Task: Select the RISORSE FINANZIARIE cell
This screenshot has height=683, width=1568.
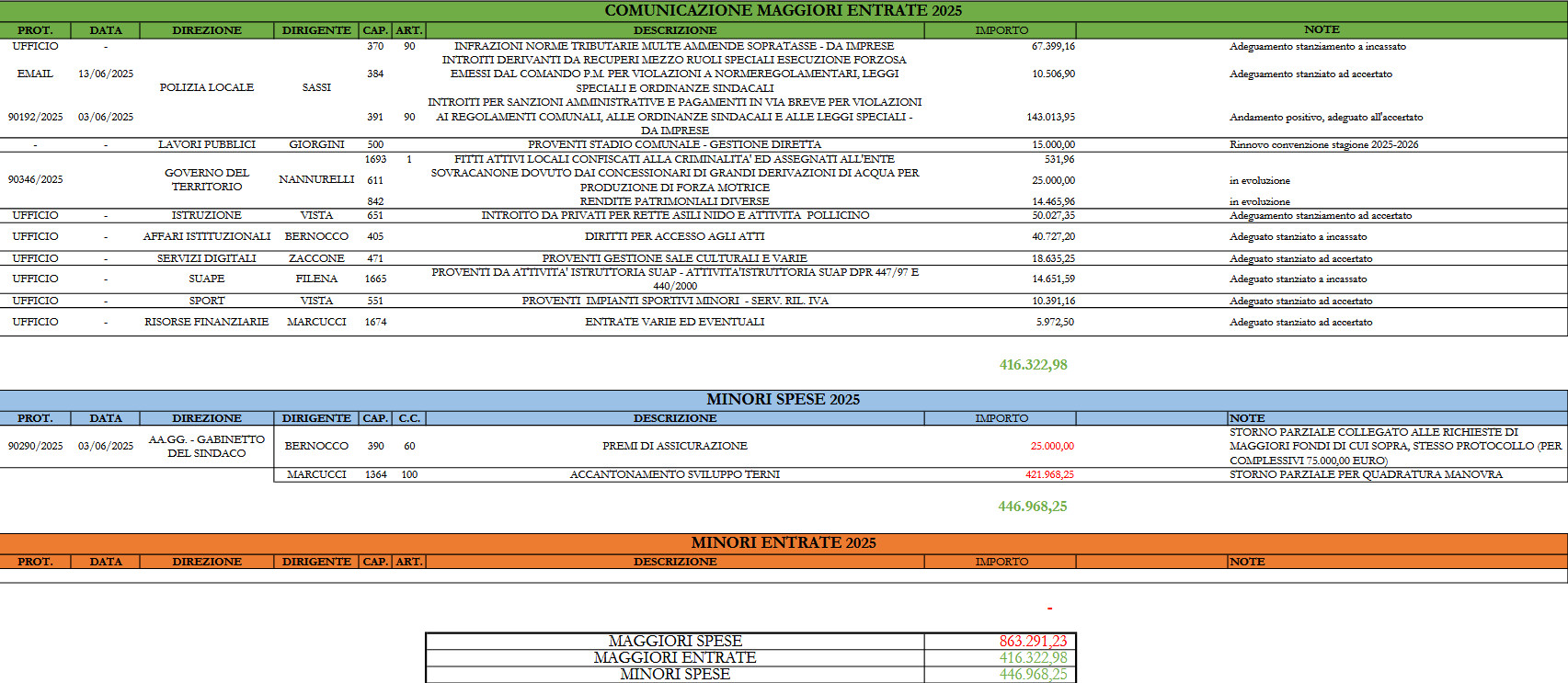Action: (207, 322)
